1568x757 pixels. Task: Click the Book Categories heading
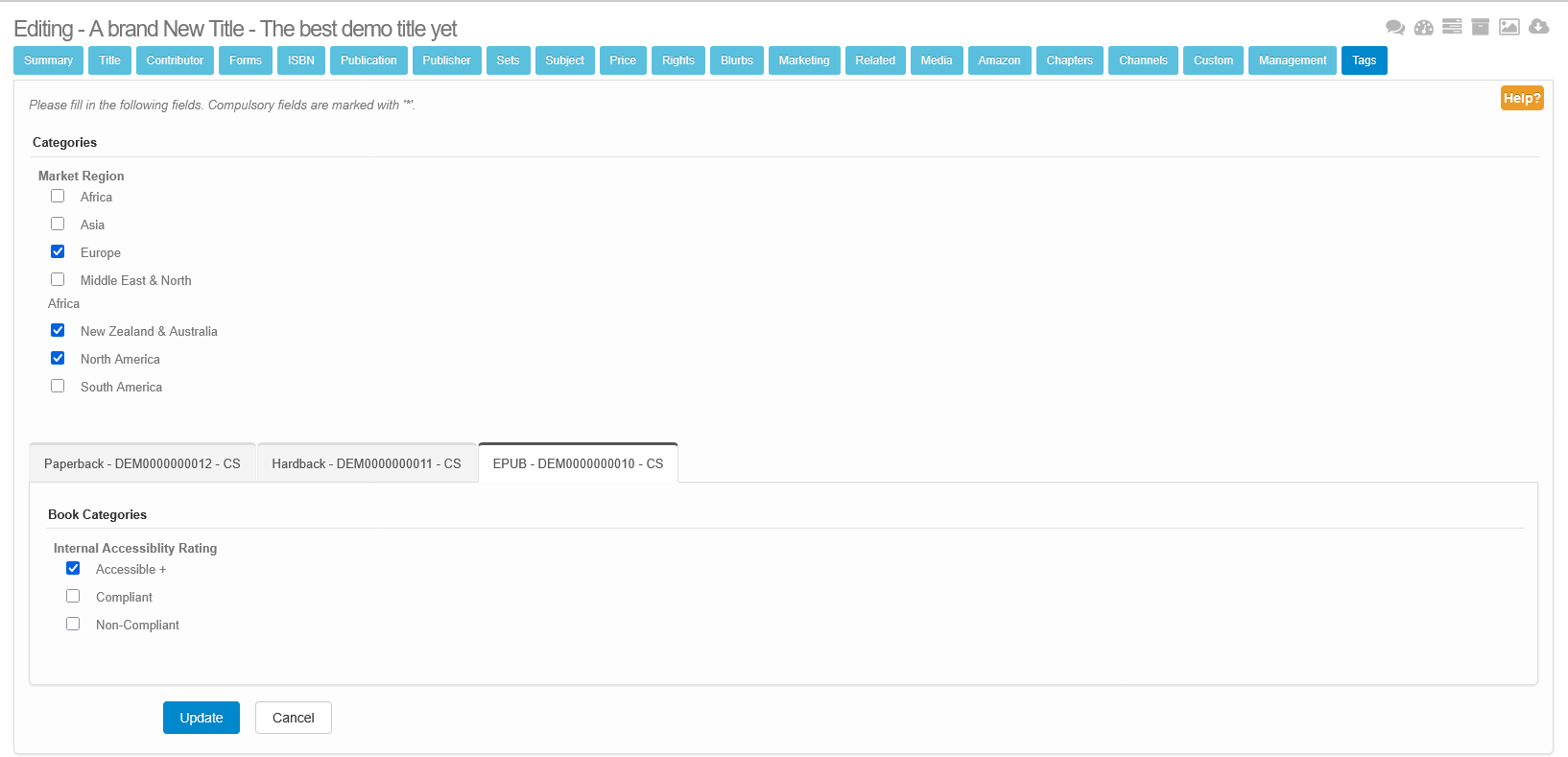97,514
